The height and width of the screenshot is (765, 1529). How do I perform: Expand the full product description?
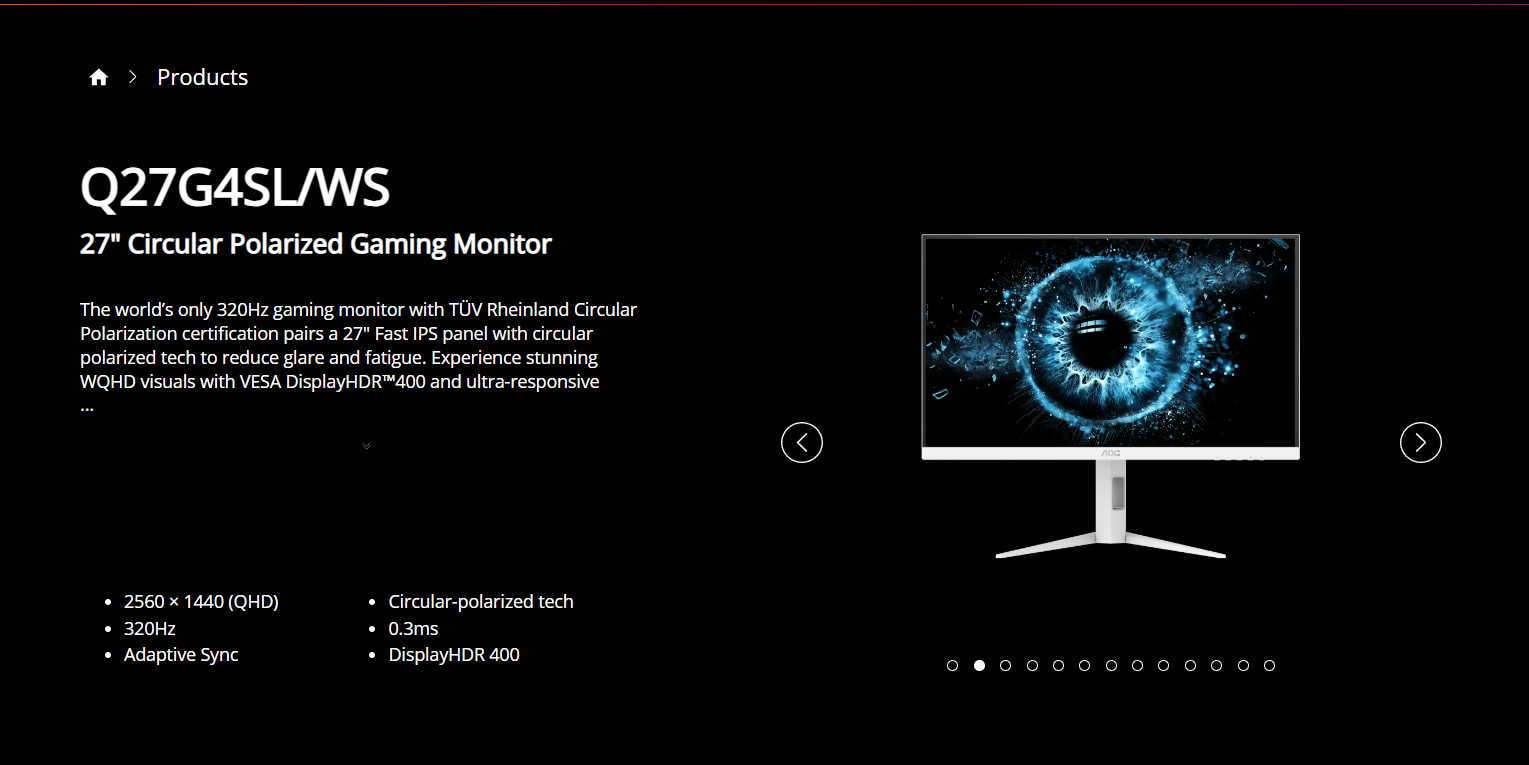click(366, 445)
